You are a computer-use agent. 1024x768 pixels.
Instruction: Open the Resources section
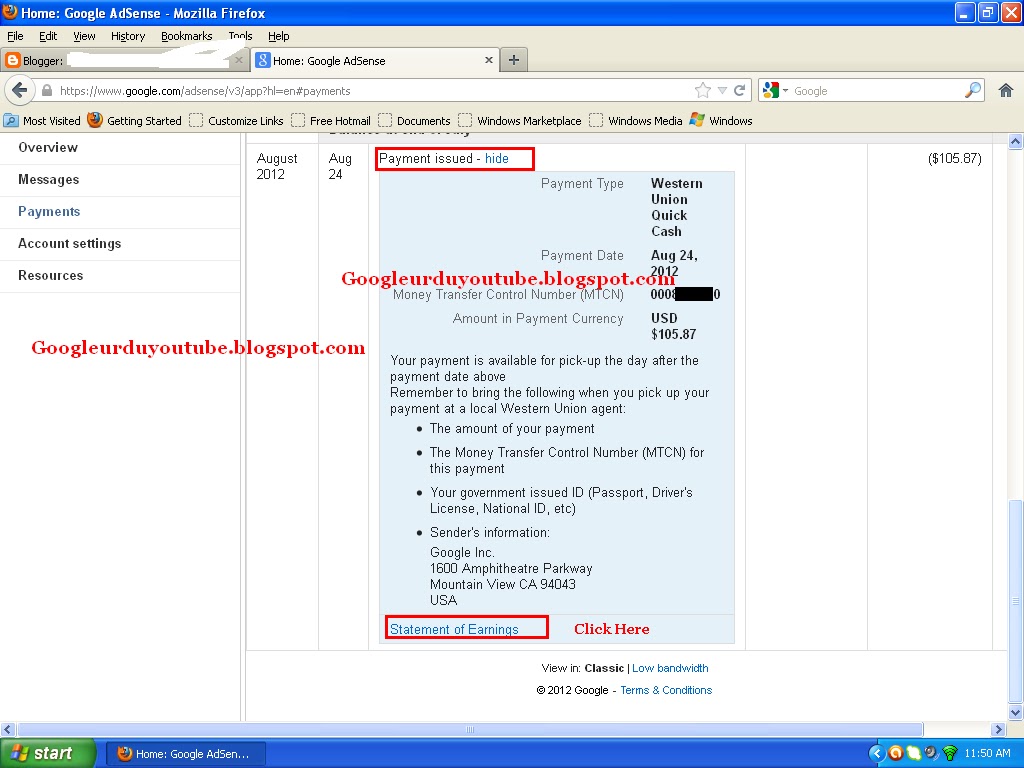pyautogui.click(x=50, y=276)
